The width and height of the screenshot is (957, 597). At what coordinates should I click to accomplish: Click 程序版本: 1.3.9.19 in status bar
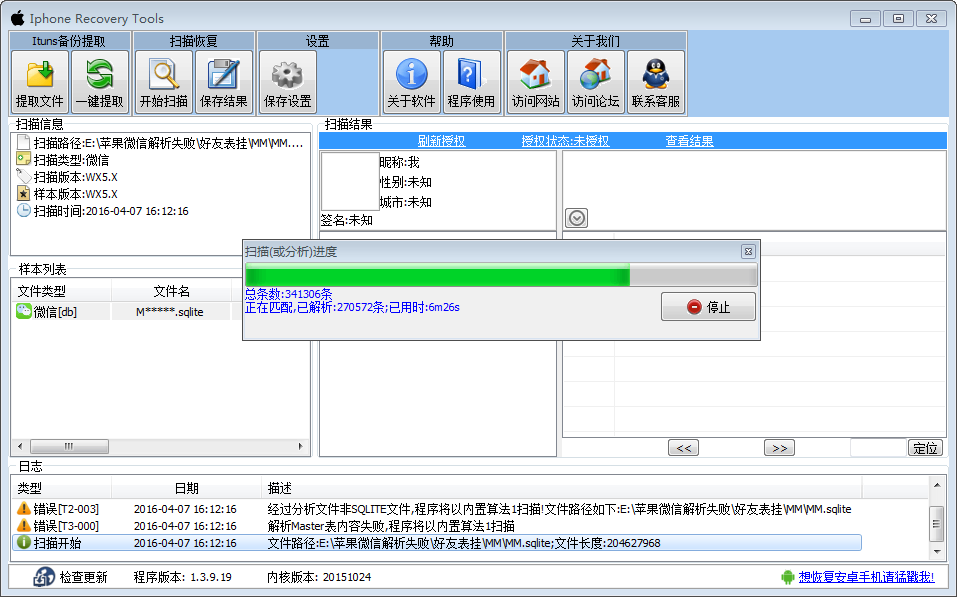(182, 577)
